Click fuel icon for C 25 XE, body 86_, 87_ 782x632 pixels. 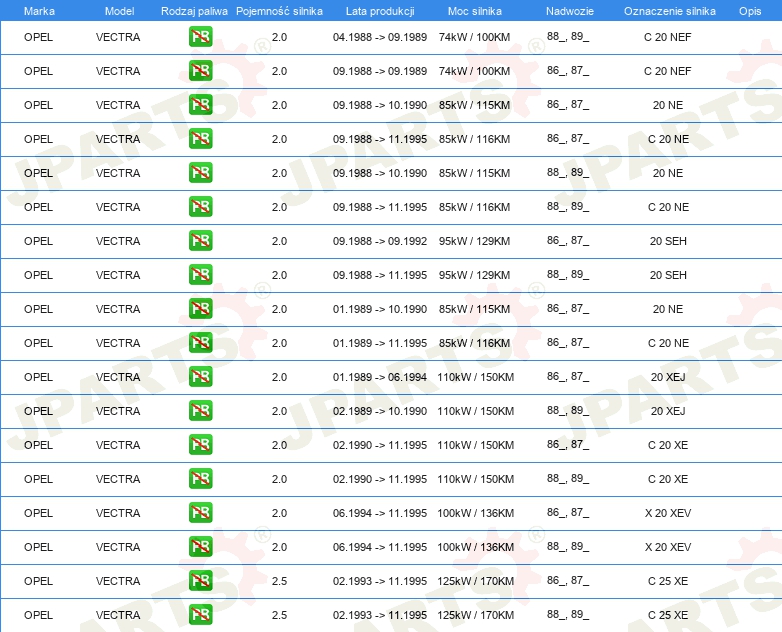(200, 581)
